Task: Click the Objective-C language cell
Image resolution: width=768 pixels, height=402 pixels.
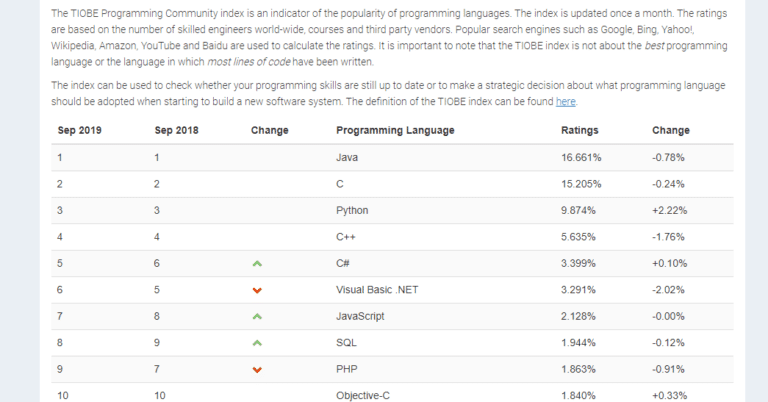Action: click(x=363, y=396)
